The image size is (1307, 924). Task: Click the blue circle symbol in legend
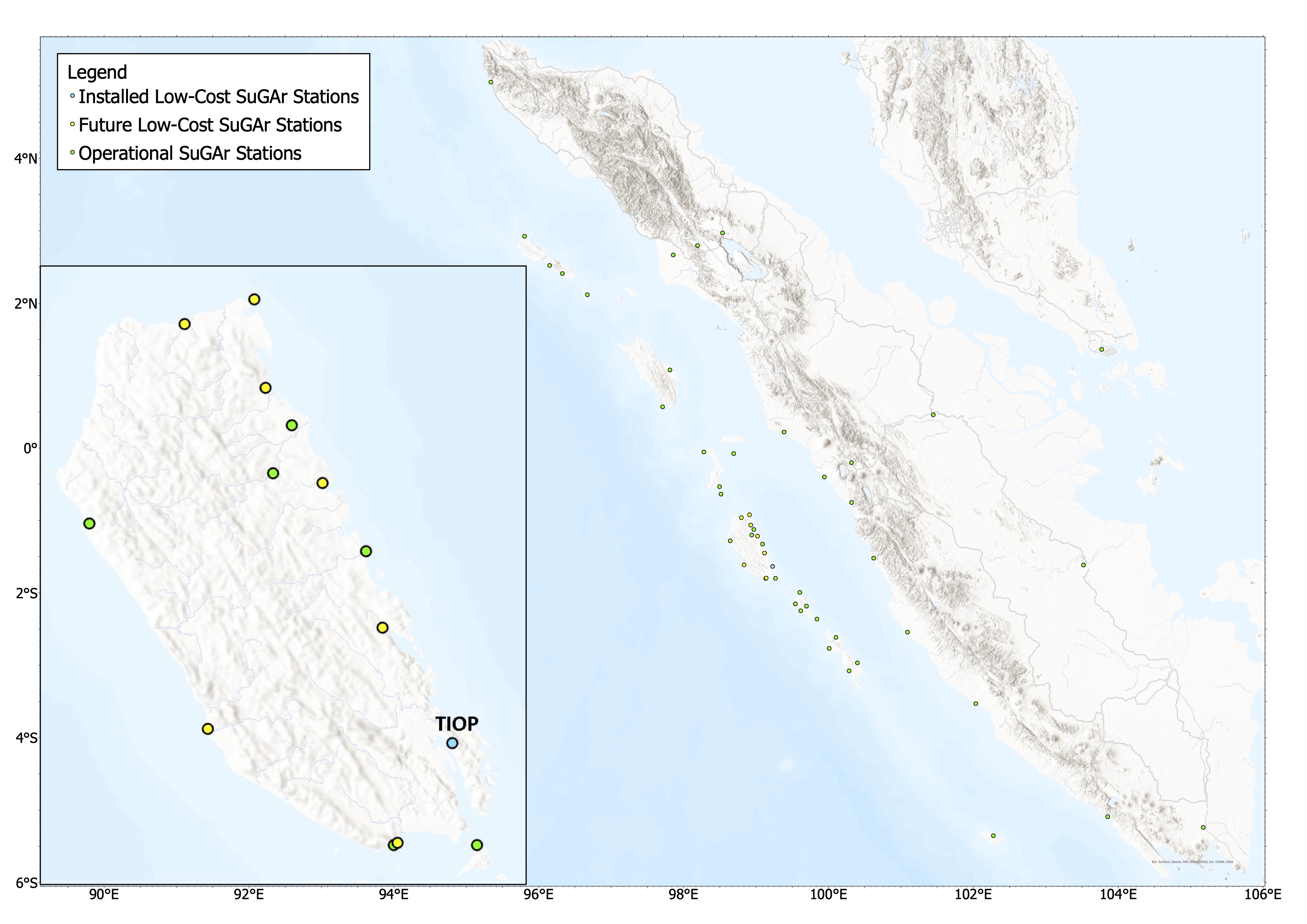pyautogui.click(x=72, y=96)
